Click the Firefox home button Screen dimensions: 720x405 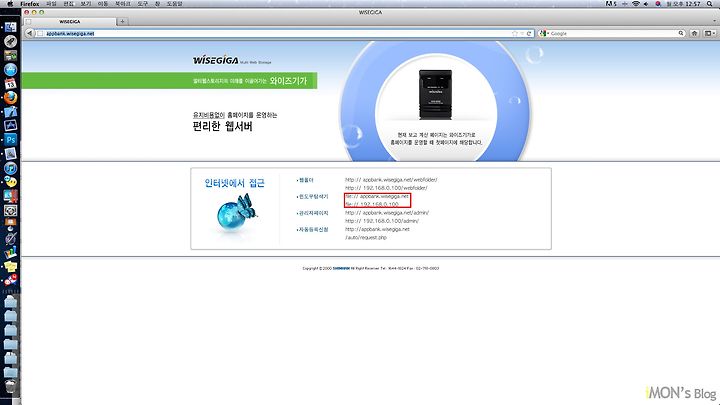(x=694, y=33)
